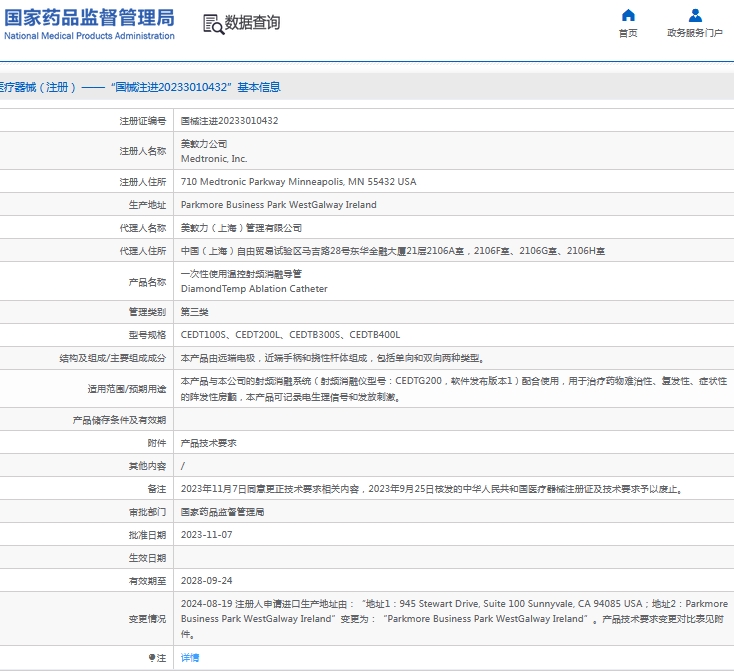This screenshot has width=734, height=672.
Task: Open the 政务服务门户 user icon
Action: pos(695,15)
